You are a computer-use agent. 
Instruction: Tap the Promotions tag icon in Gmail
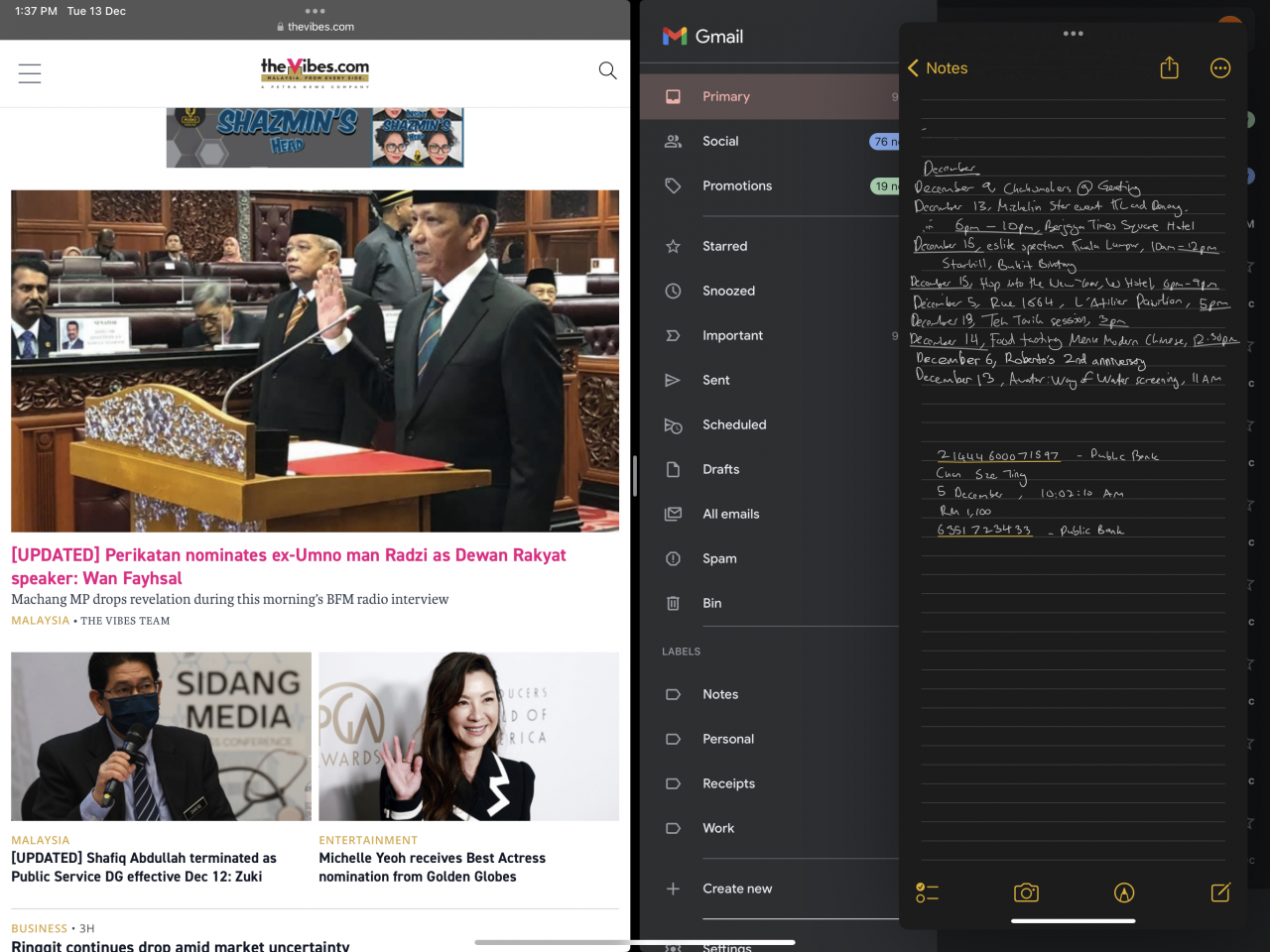click(673, 185)
